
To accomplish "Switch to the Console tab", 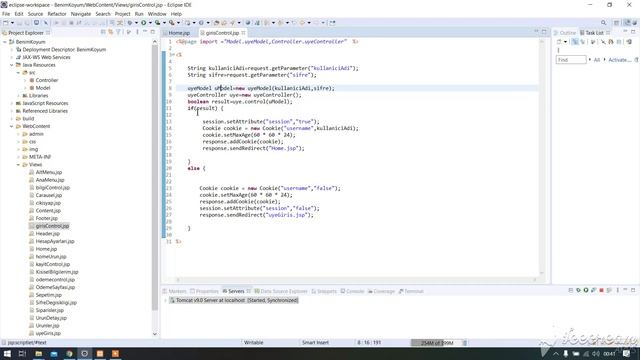I will point(353,291).
